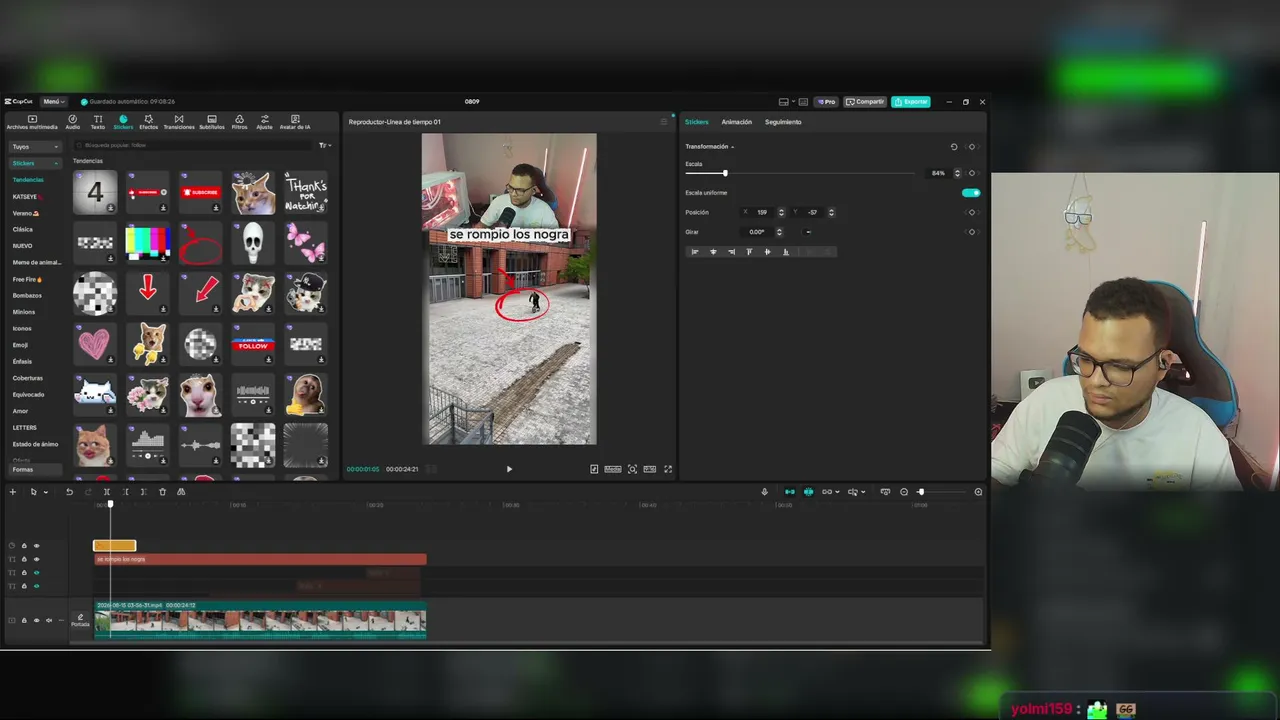
Task: Open the Efectos panel
Action: pos(148,122)
